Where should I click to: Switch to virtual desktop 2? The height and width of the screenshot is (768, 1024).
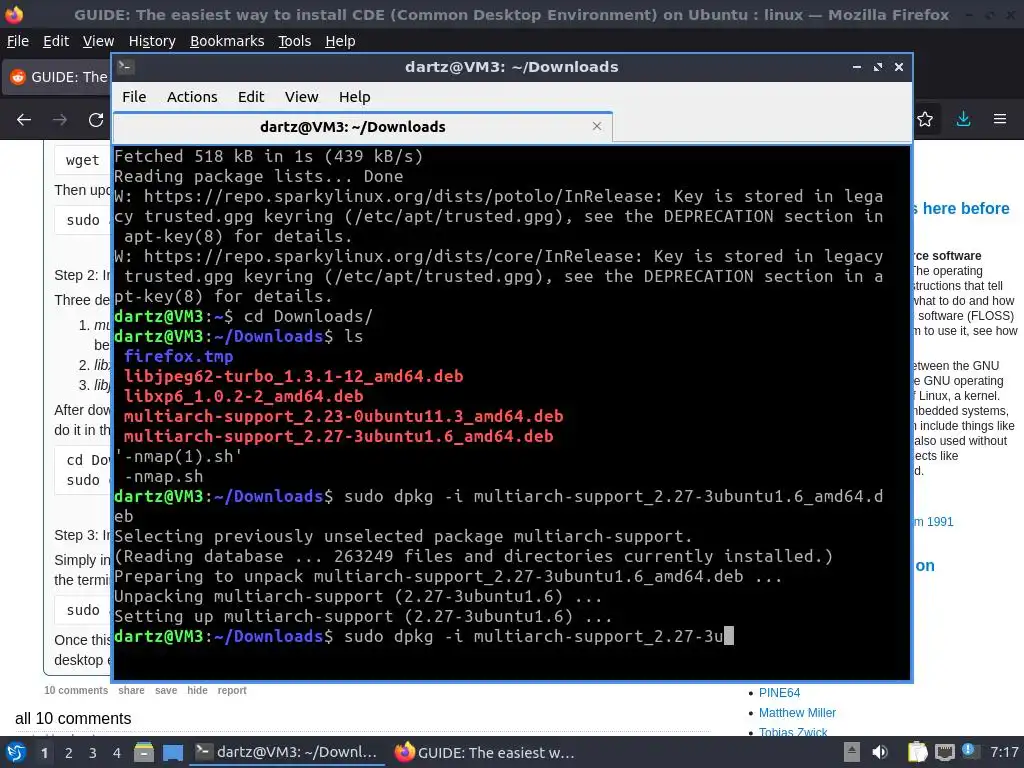tap(69, 752)
